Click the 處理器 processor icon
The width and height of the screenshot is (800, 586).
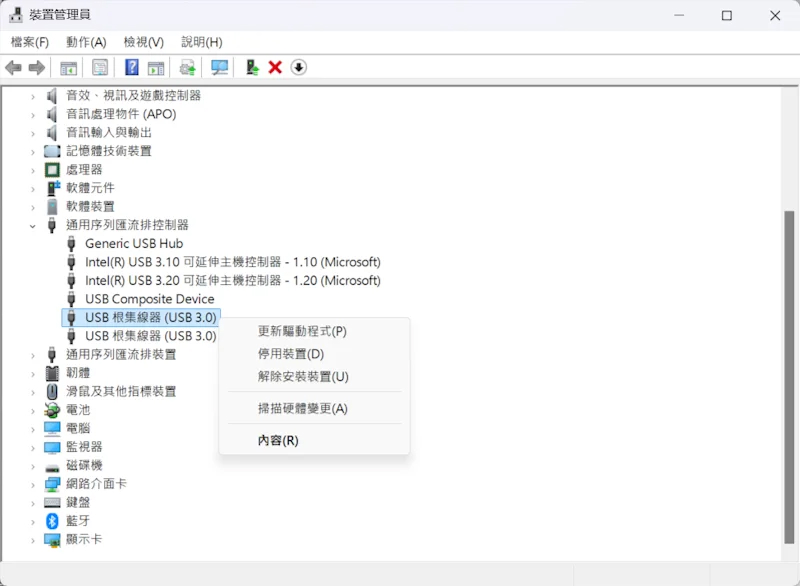(x=52, y=169)
